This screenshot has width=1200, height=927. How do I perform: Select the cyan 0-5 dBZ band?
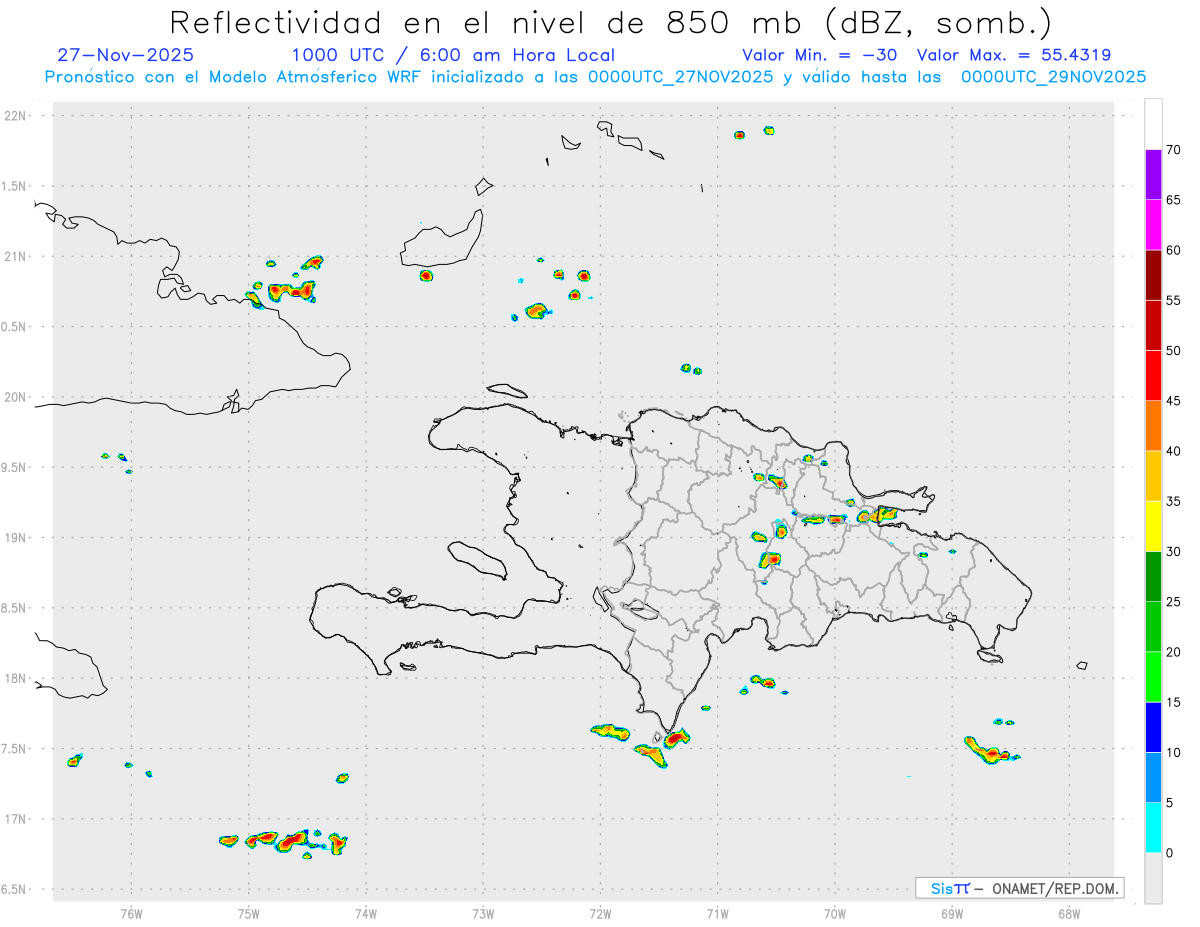(1153, 828)
